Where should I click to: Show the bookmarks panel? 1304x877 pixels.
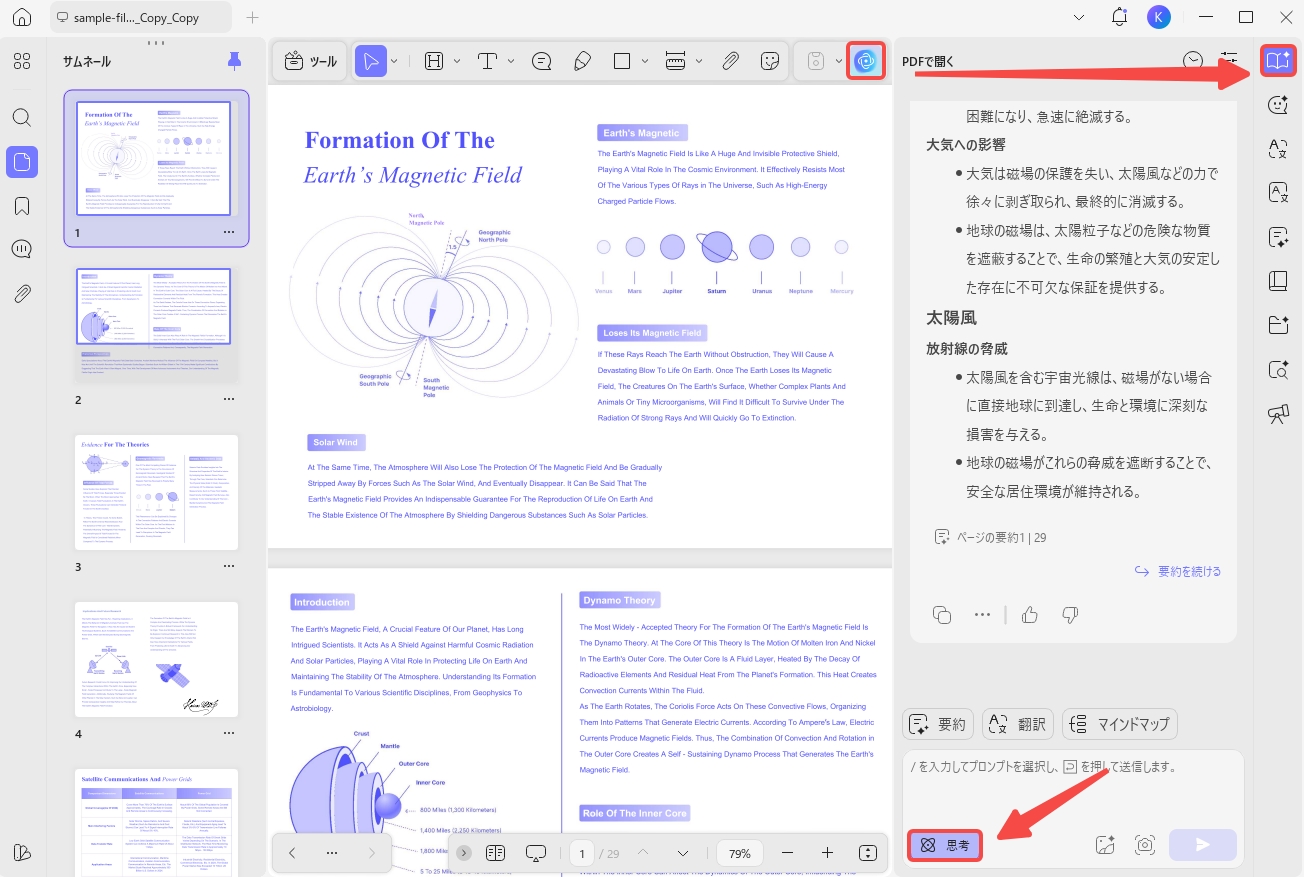click(22, 205)
